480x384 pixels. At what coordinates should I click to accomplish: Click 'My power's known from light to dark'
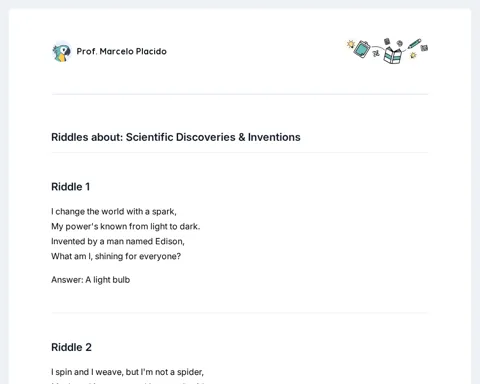click(x=126, y=227)
